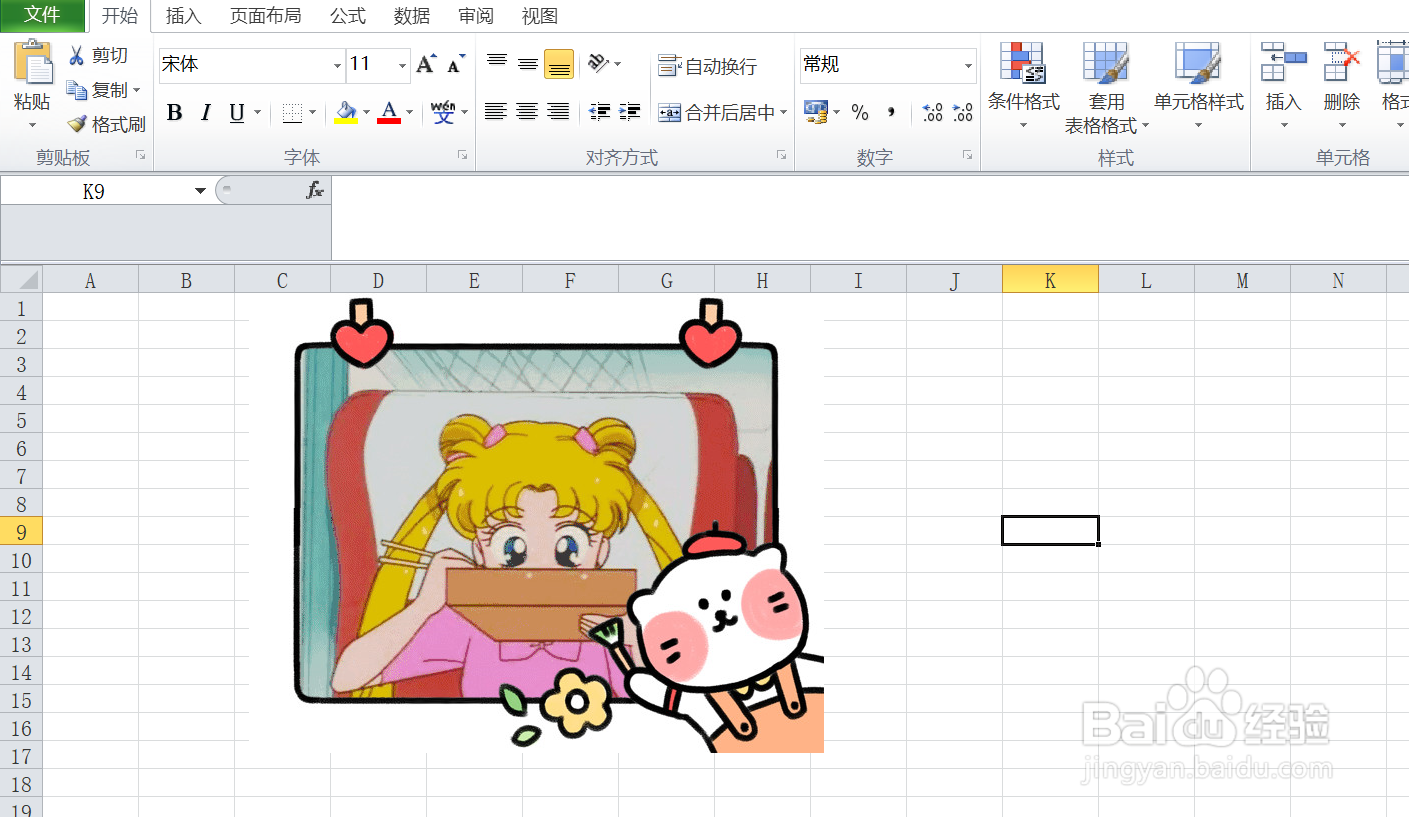Image resolution: width=1409 pixels, height=817 pixels.
Task: Expand the Paste (粘贴) options arrow
Action: click(32, 124)
